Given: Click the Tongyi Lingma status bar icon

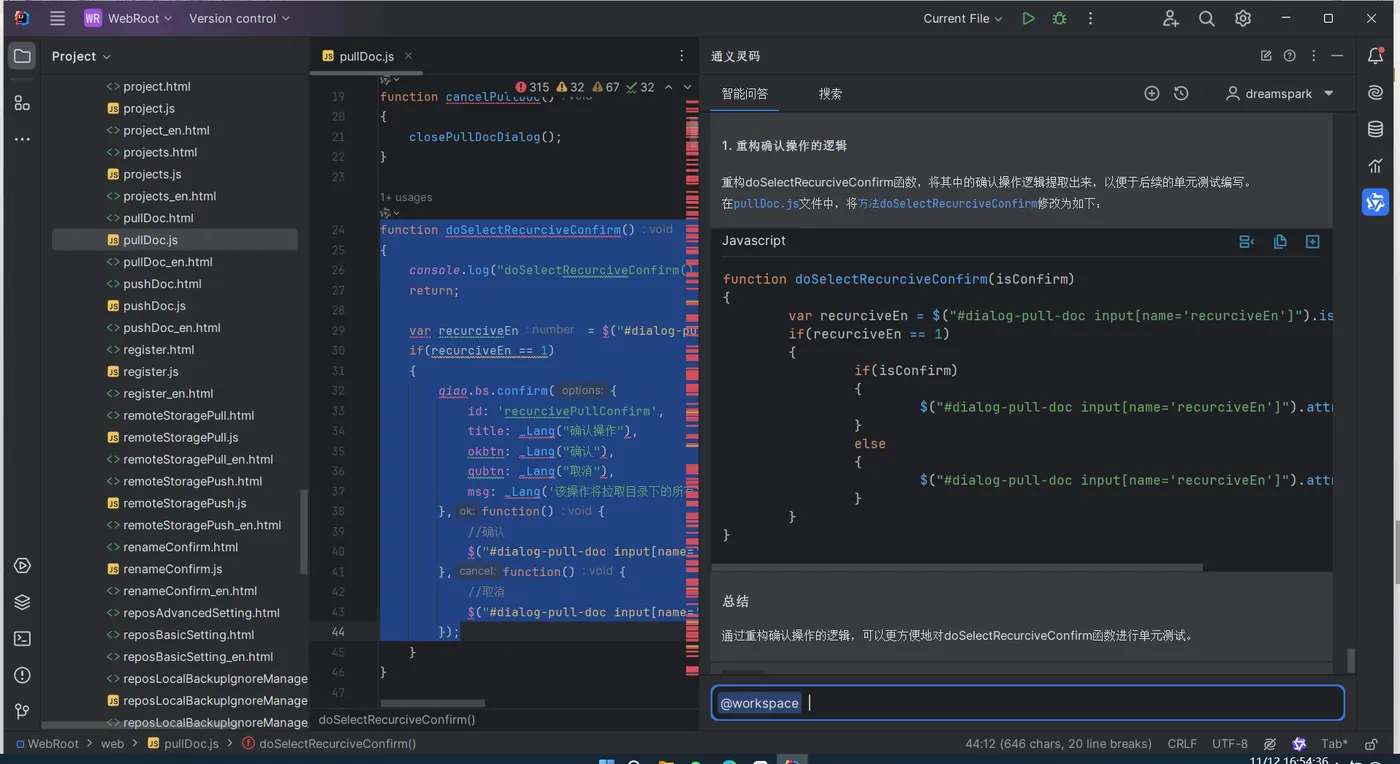Looking at the screenshot, I should click(1299, 744).
